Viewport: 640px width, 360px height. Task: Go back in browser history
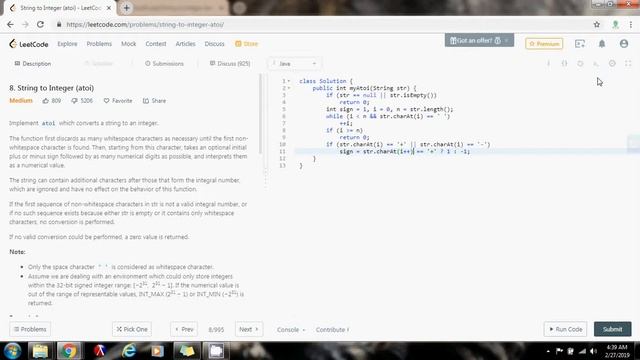coord(10,24)
